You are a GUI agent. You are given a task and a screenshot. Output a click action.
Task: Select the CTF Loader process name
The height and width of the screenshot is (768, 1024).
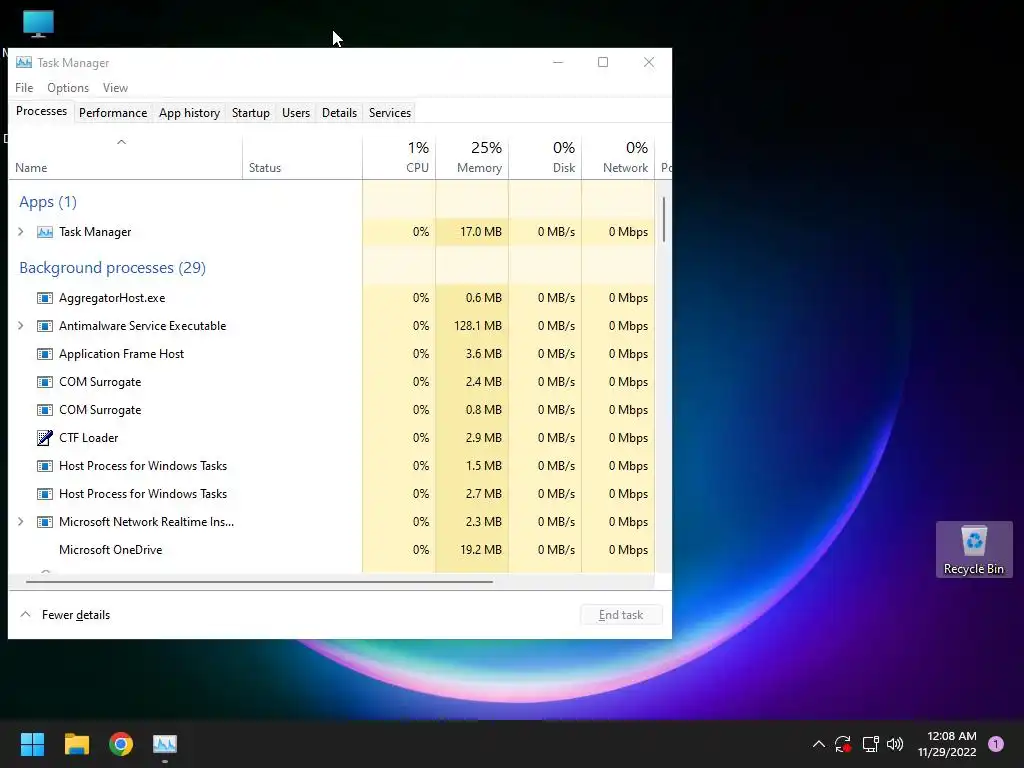(x=89, y=438)
